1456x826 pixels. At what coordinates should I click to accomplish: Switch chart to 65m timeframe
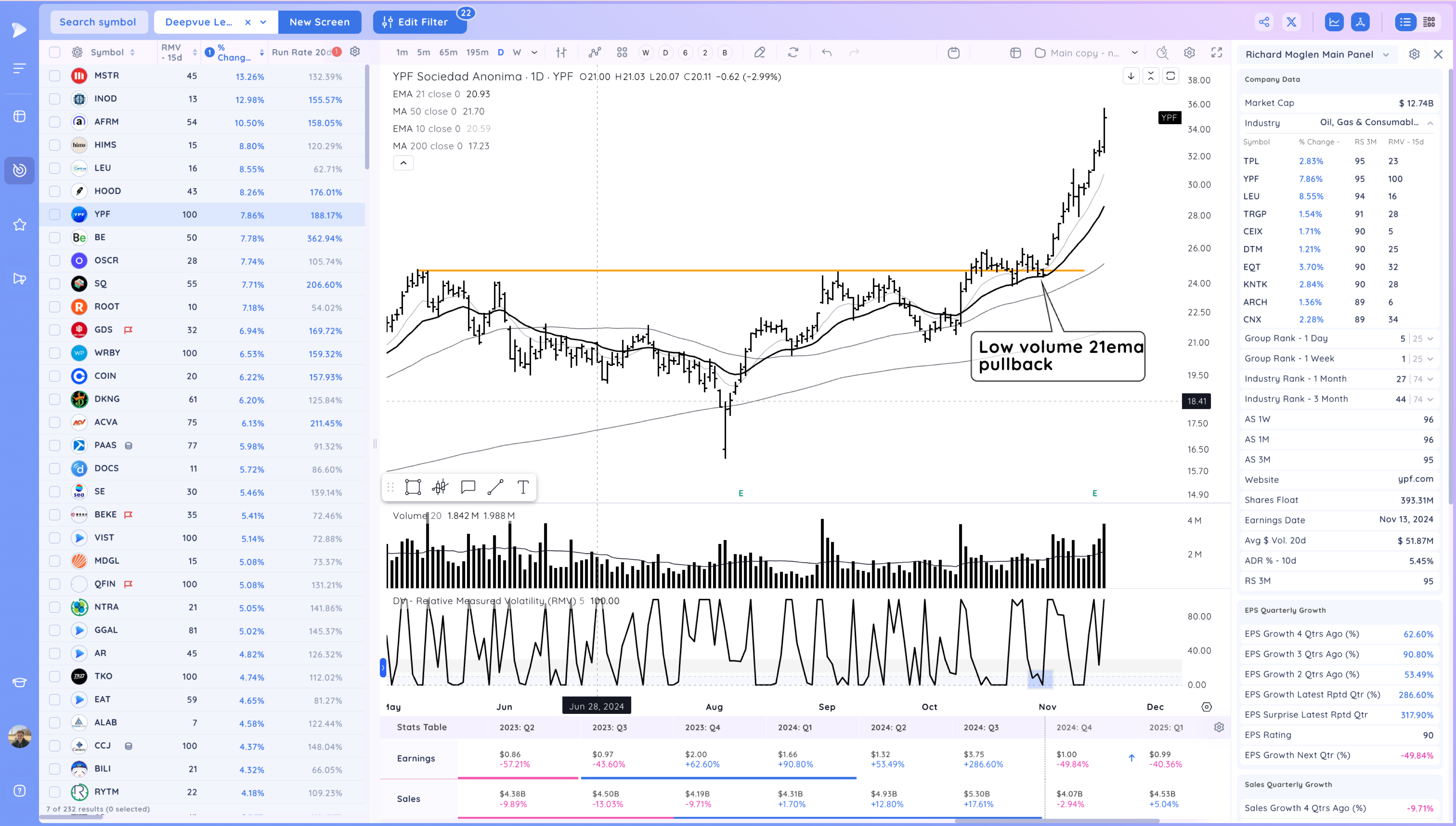pyautogui.click(x=448, y=53)
